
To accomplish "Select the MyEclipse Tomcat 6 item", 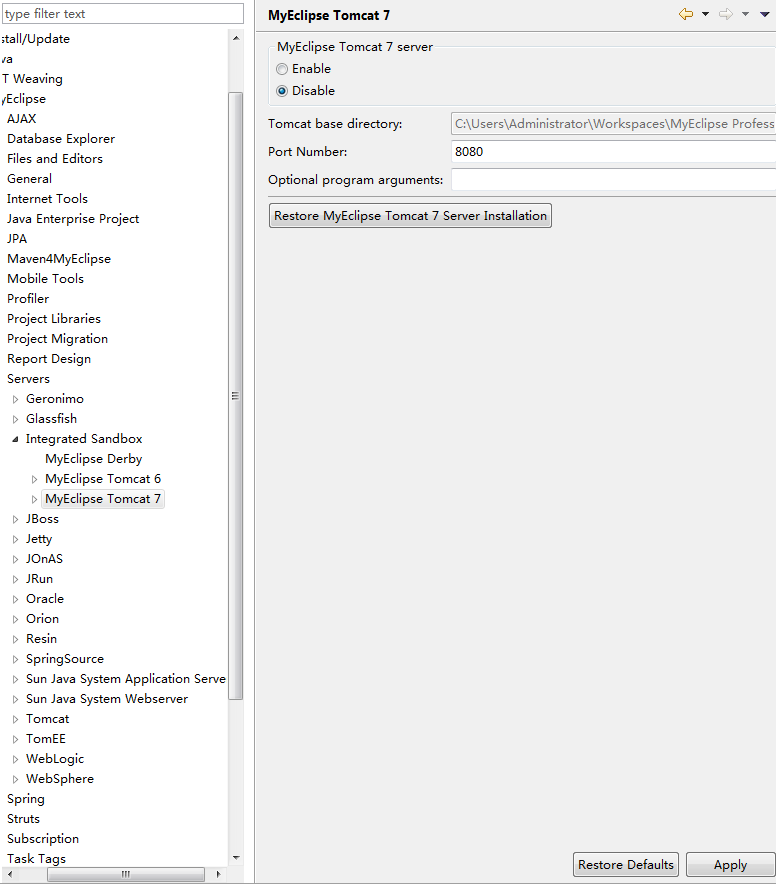I will click(103, 479).
